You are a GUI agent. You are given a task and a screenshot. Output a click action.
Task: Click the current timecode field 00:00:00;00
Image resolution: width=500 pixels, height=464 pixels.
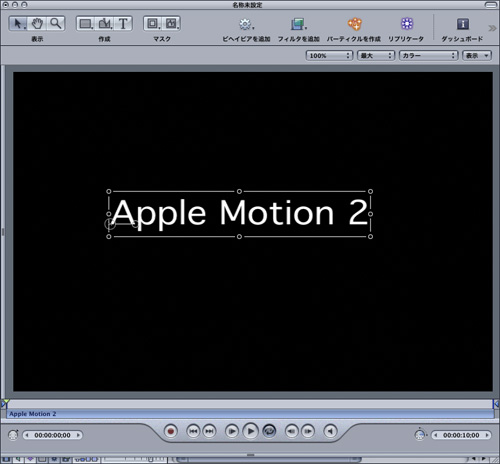52,435
